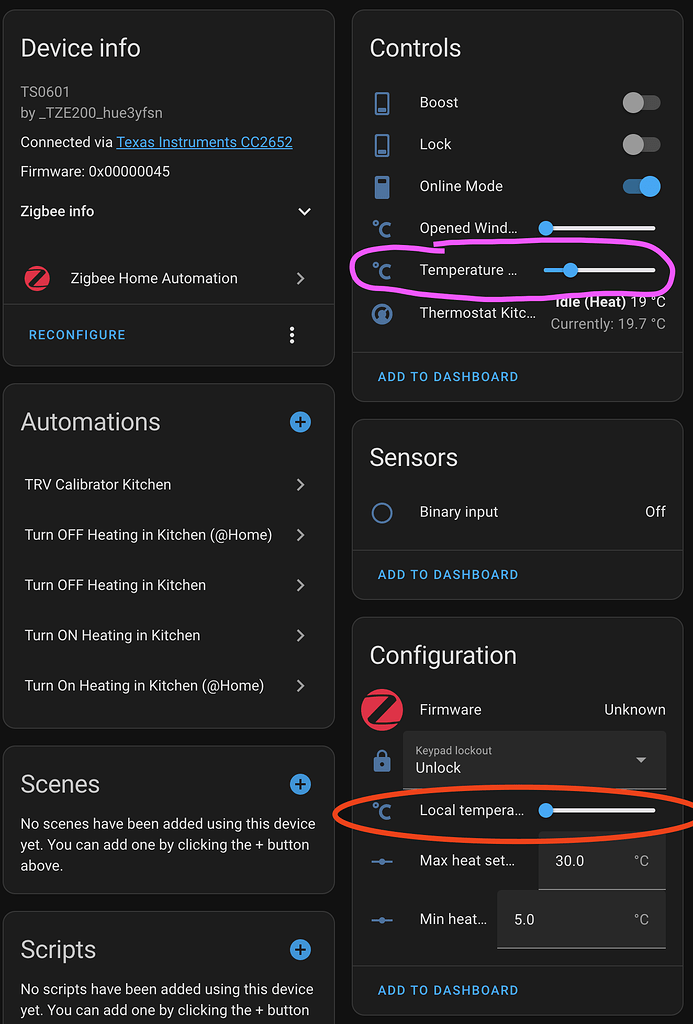693x1024 pixels.
Task: Open the three-dot overflow menu in Device info
Action: point(292,335)
